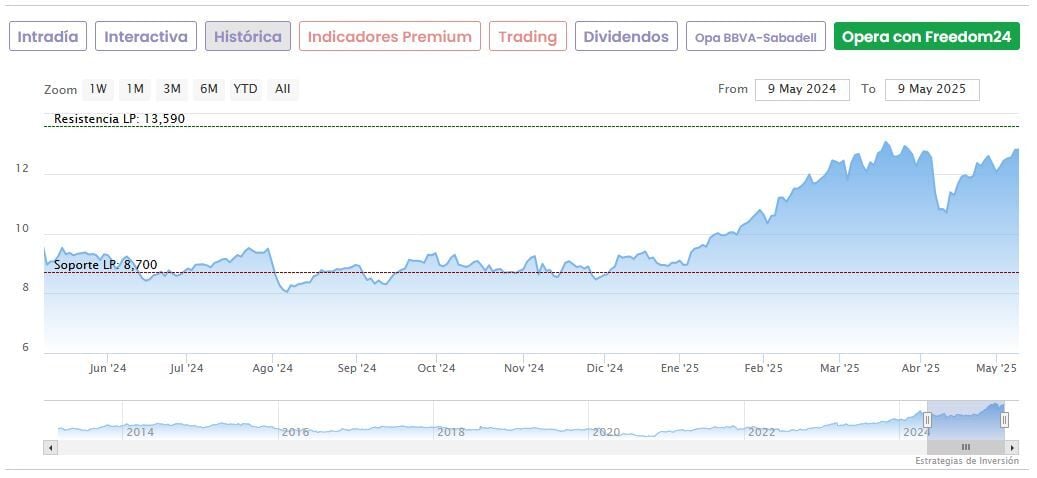The height and width of the screenshot is (478, 1037).
Task: Switch to the Interactiva tab
Action: 146,37
